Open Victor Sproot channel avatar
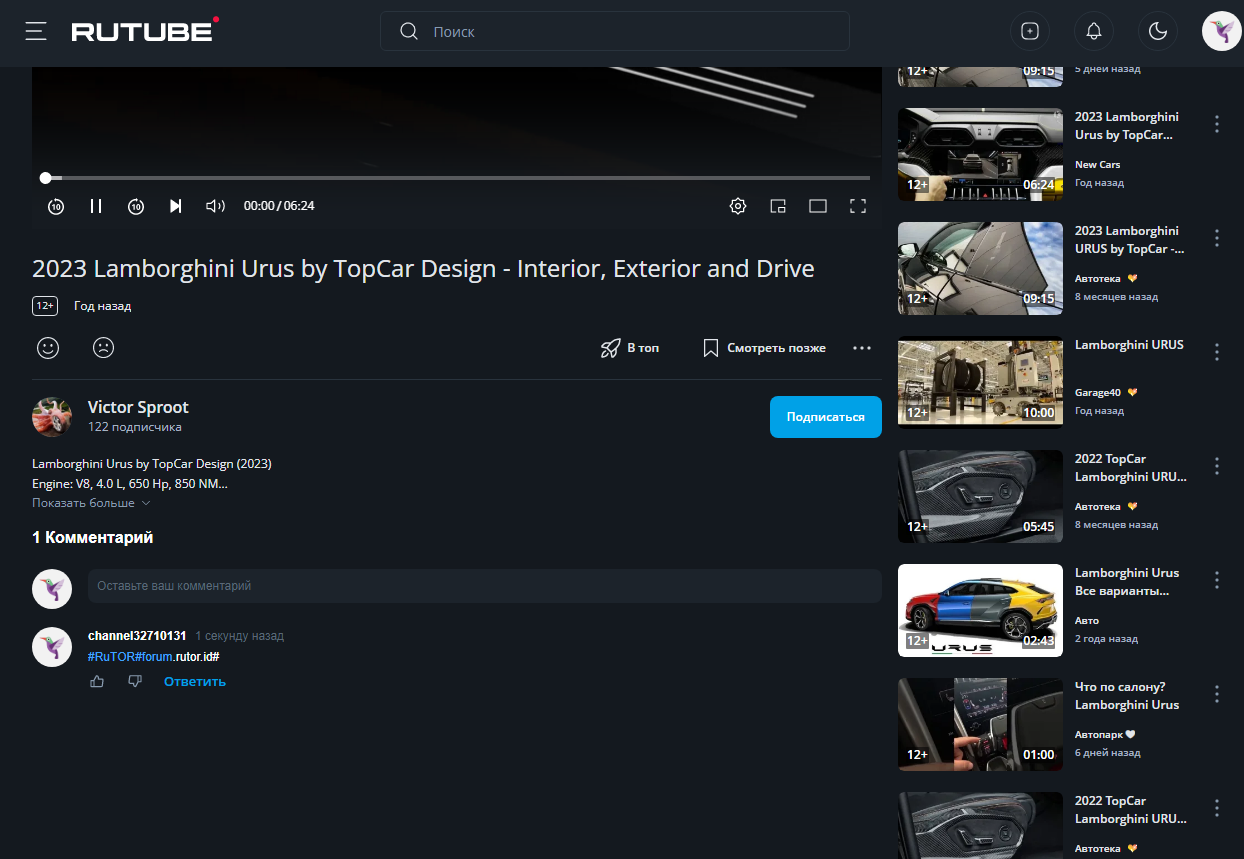The height and width of the screenshot is (859, 1244). point(52,417)
